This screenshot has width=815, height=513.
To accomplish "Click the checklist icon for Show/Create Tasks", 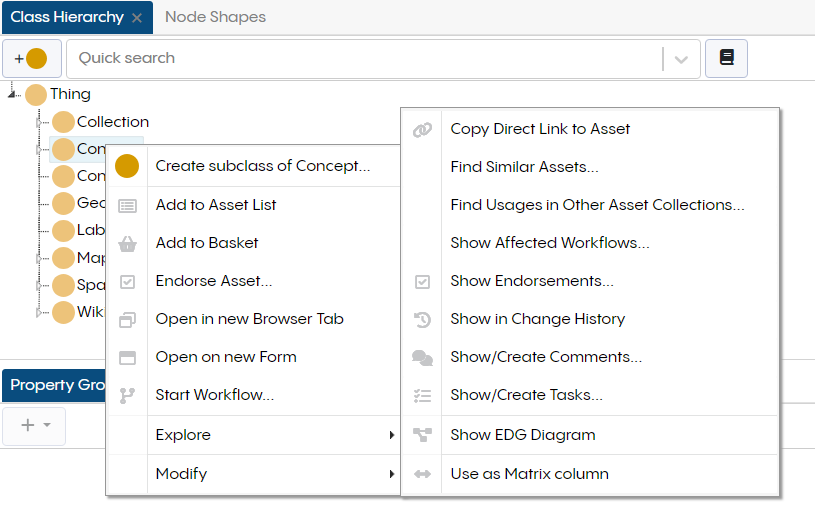I will [422, 396].
